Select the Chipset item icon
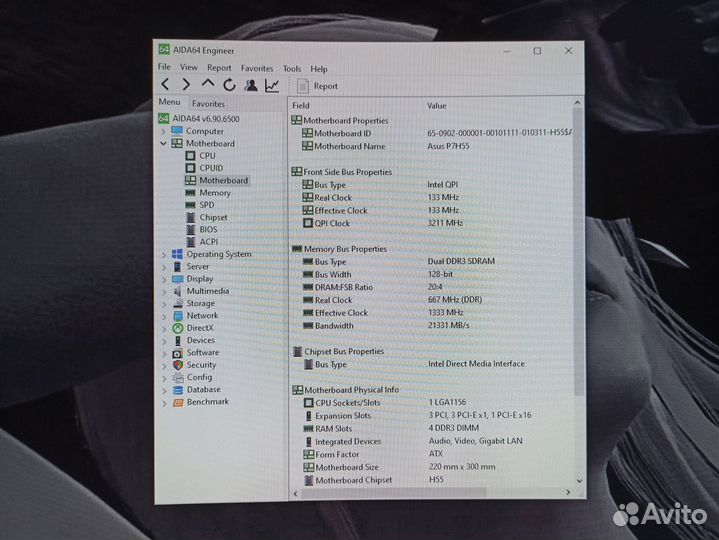Image resolution: width=719 pixels, height=540 pixels. pyautogui.click(x=191, y=217)
